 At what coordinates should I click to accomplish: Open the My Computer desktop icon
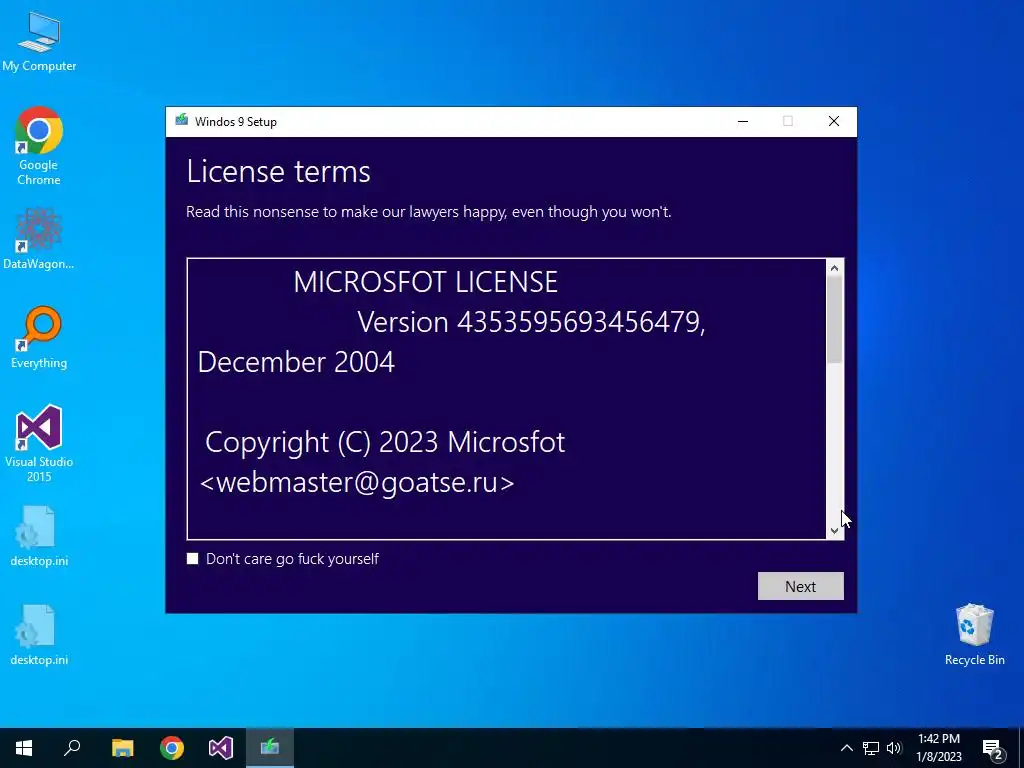39,42
